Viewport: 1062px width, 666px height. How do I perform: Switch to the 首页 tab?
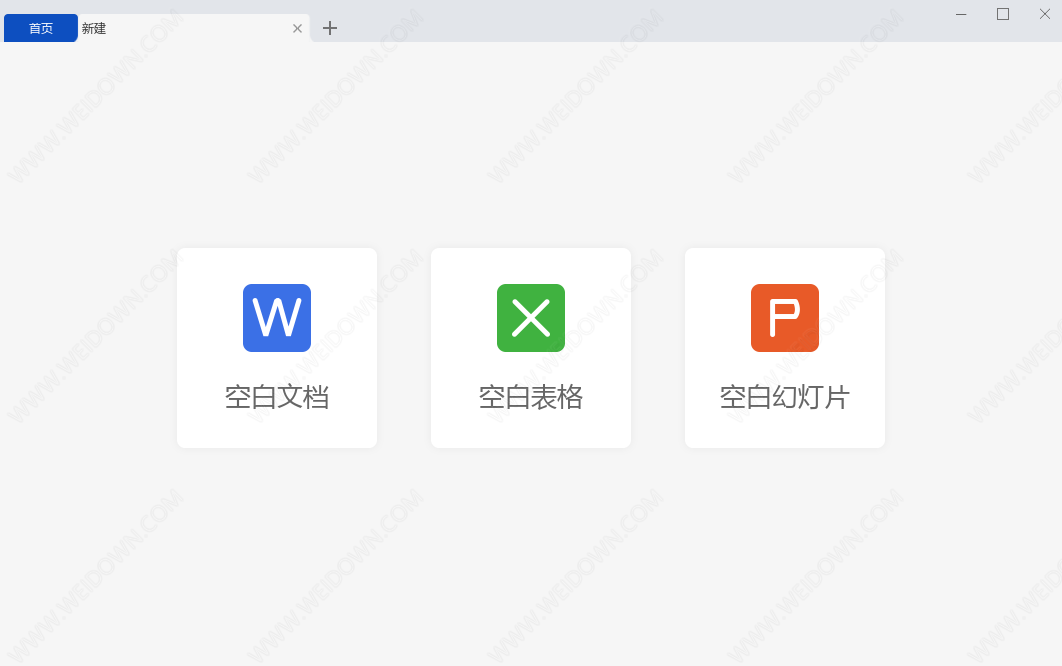click(41, 28)
